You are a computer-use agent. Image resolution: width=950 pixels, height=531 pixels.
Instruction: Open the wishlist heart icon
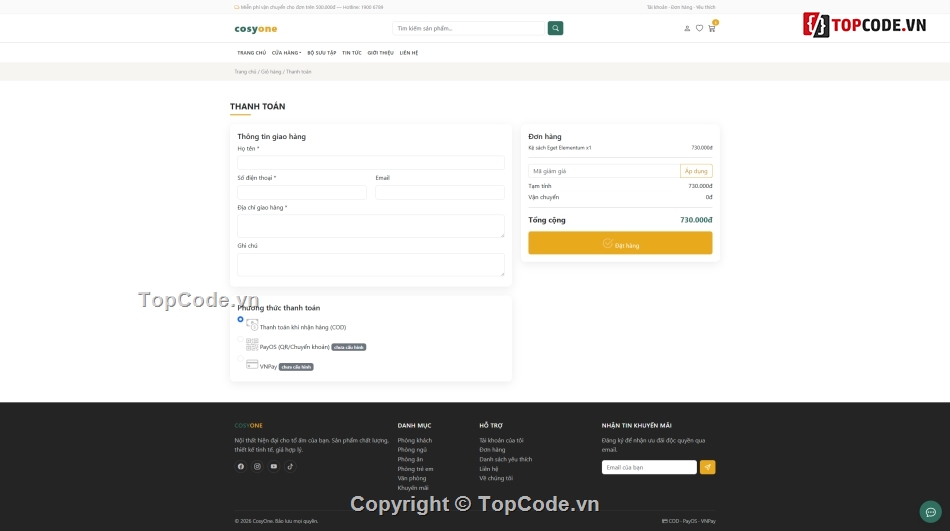pos(699,28)
